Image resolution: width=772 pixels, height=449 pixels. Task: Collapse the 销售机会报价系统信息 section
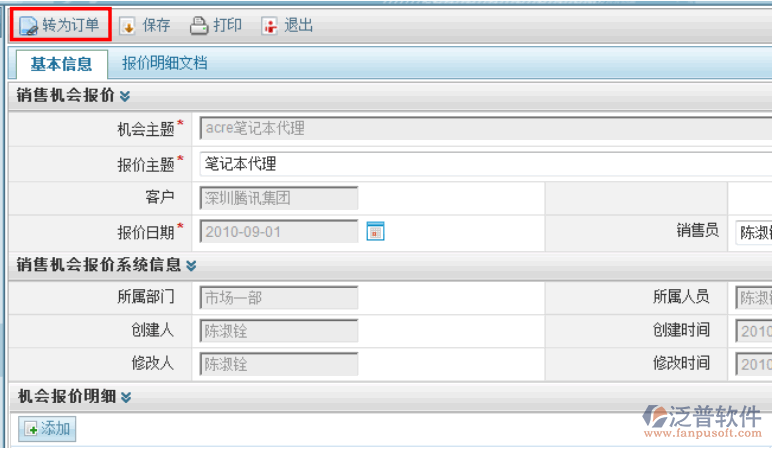click(191, 265)
